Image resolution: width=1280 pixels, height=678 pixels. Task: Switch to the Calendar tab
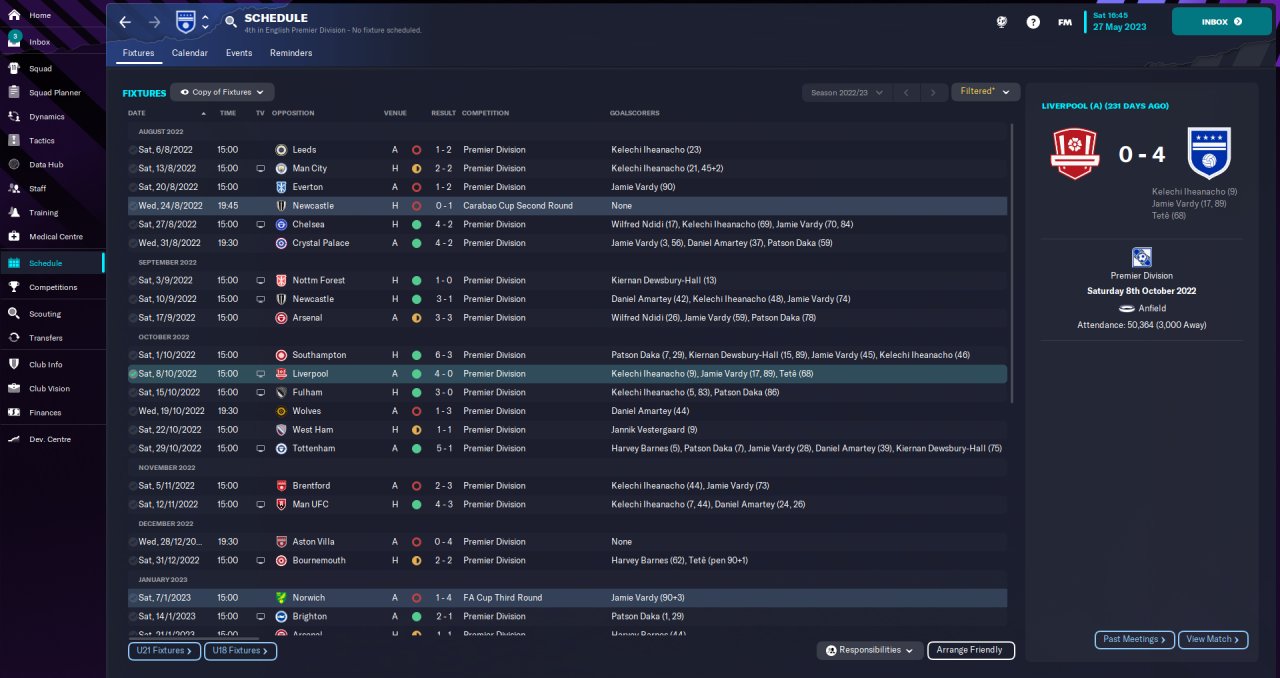tap(190, 53)
